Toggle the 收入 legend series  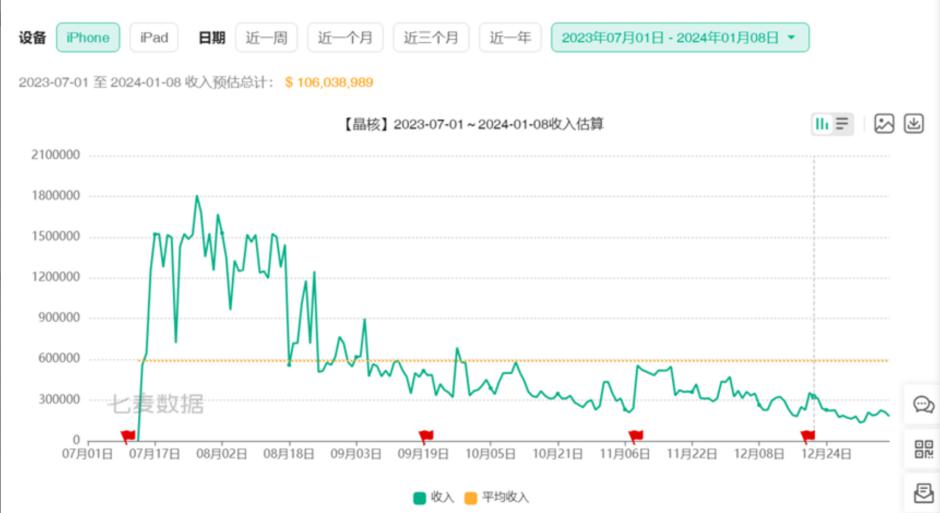pos(433,497)
